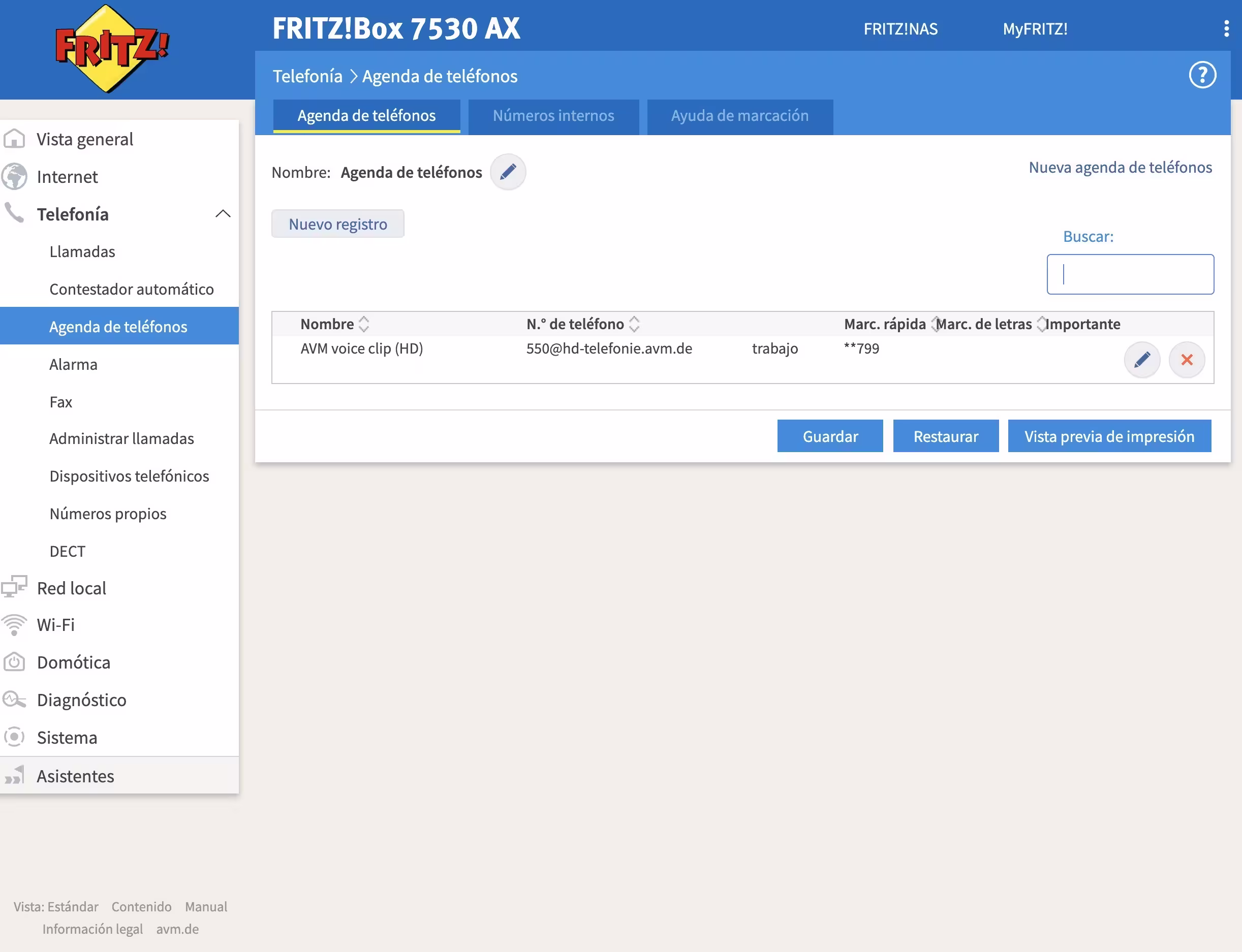Image resolution: width=1242 pixels, height=952 pixels.
Task: Open Administrar llamadas page
Action: click(x=121, y=438)
